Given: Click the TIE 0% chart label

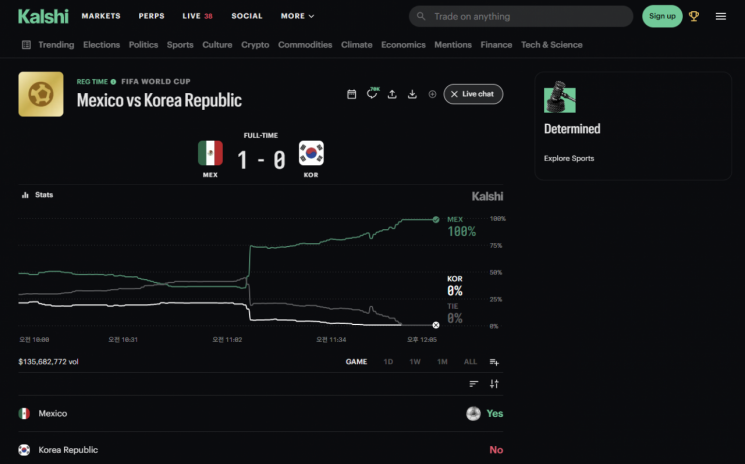Looking at the screenshot, I should 455,313.
